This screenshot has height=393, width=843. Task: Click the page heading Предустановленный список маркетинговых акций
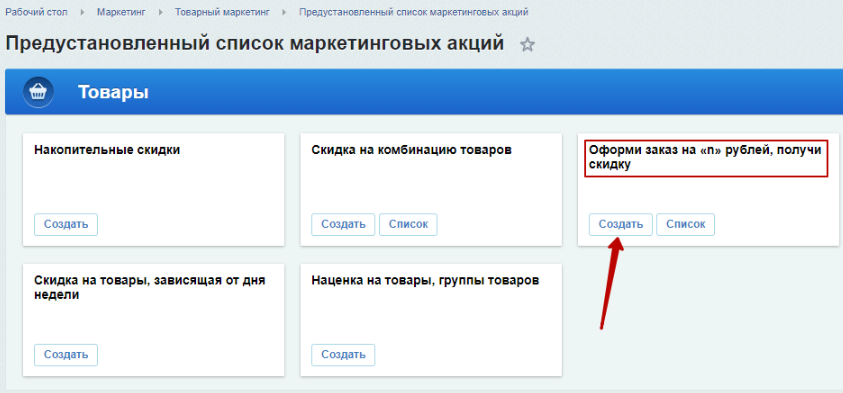click(x=255, y=44)
